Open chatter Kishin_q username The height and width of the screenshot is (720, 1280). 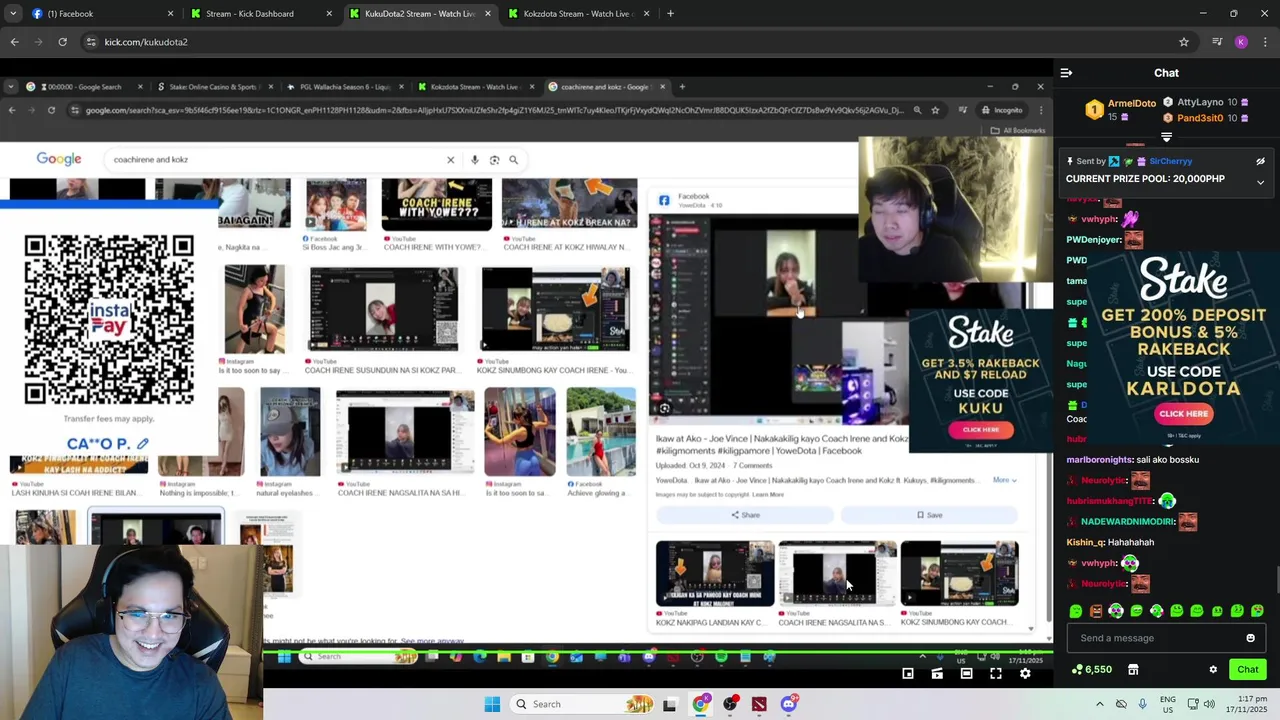click(x=1085, y=542)
